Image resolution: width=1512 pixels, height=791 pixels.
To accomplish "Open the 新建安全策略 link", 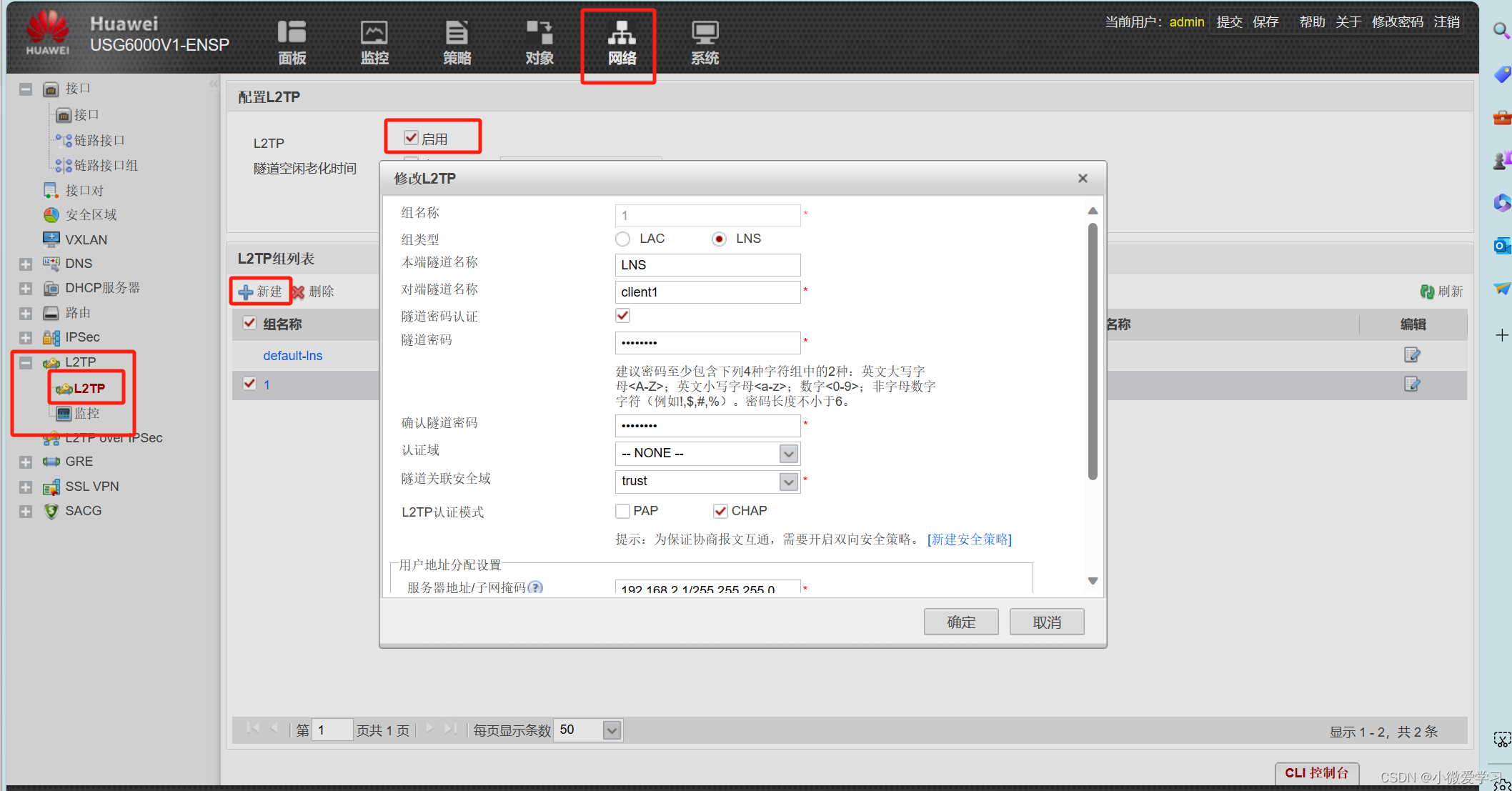I will point(970,539).
